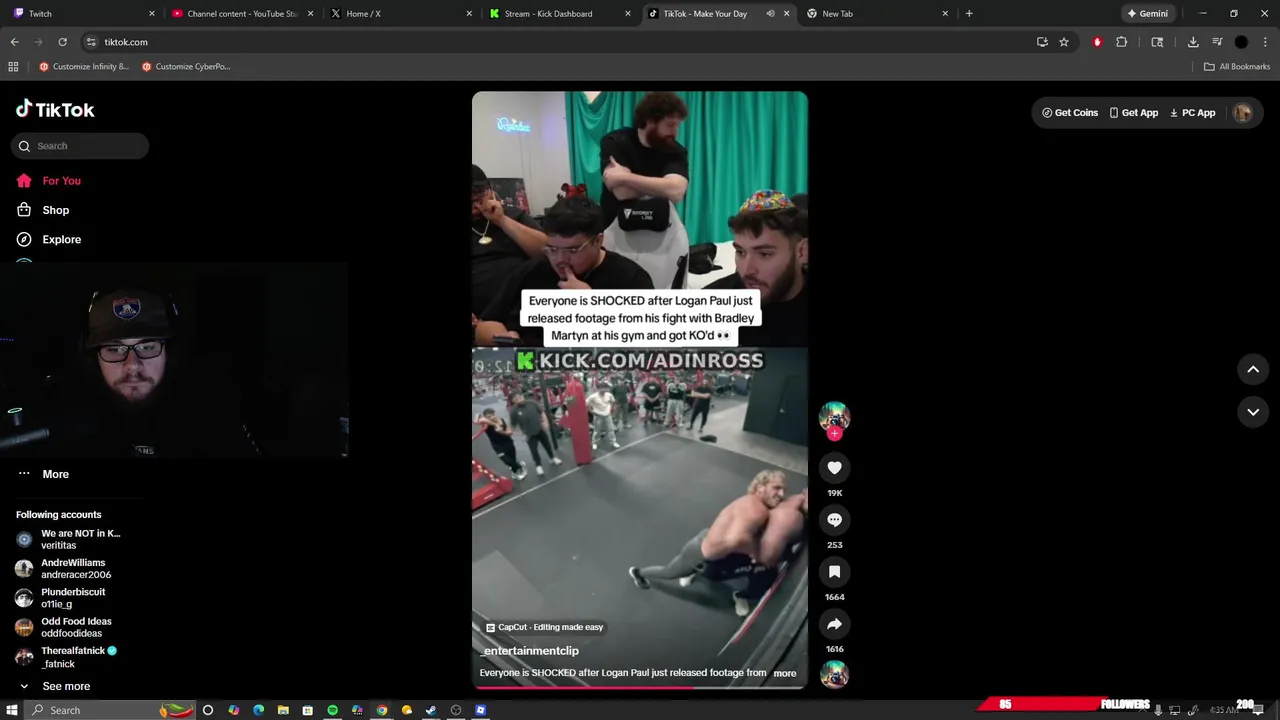Follow creator with red plus badge
This screenshot has width=1280, height=720.
[x=834, y=434]
